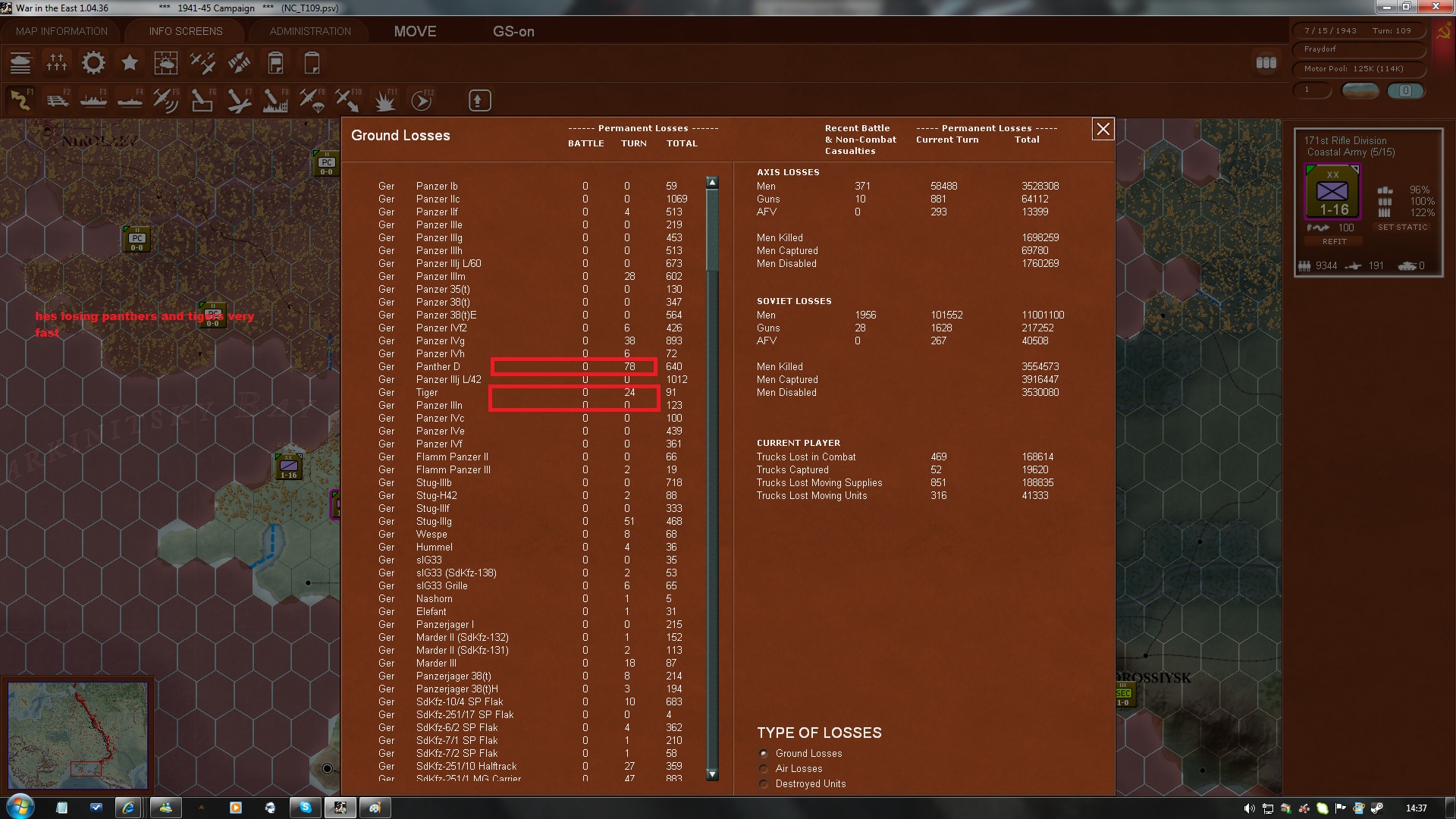Open the blank report document icon
This screenshot has width=1456, height=819.
(x=312, y=63)
